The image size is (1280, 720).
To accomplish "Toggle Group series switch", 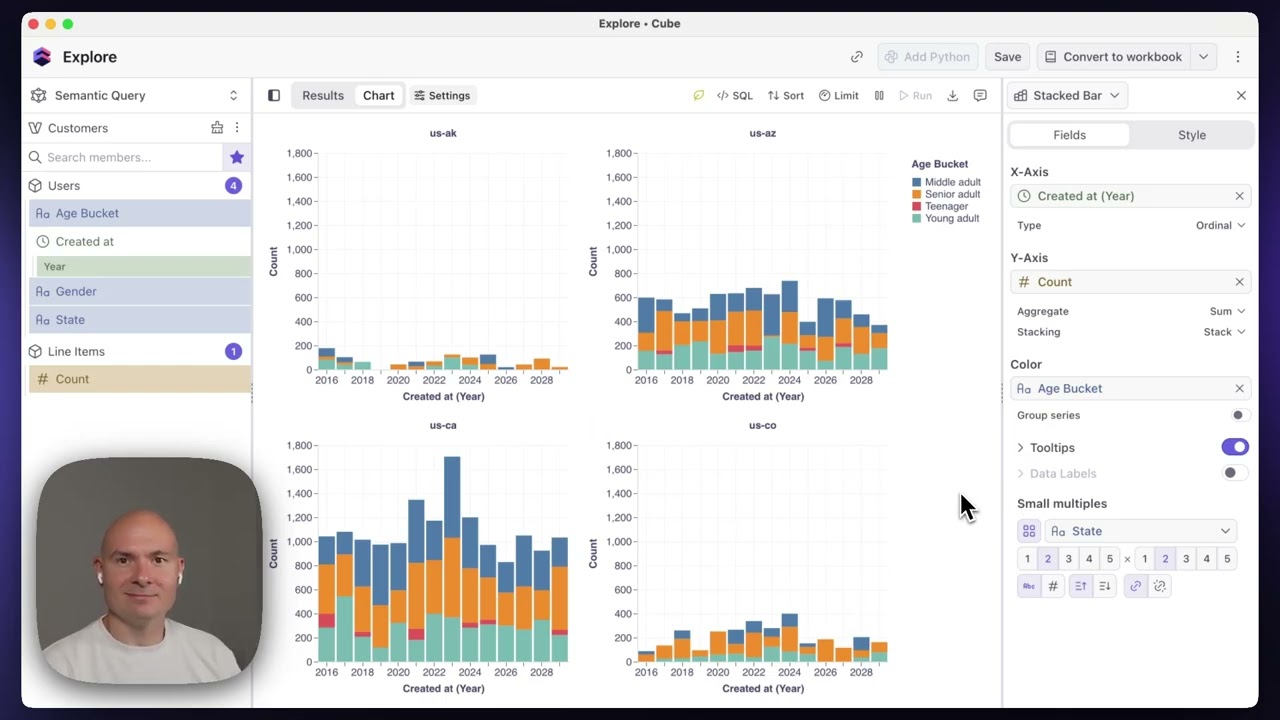I will [x=1238, y=415].
